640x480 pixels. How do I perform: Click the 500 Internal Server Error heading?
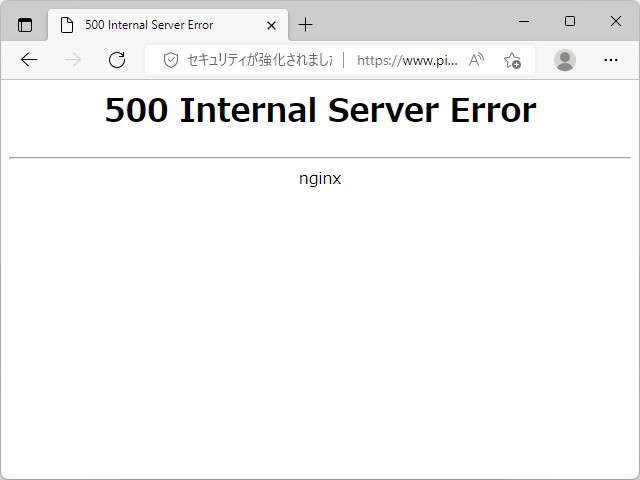point(320,110)
